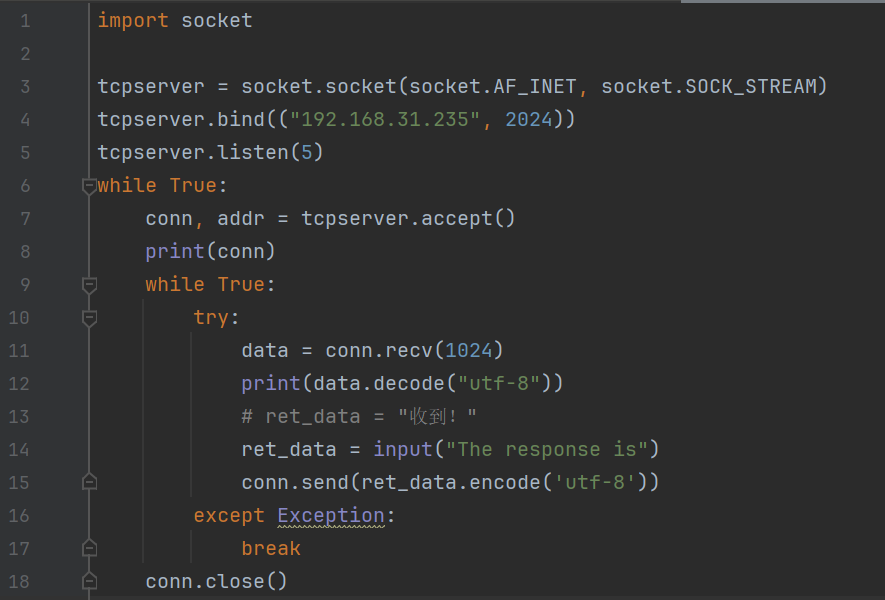Click line number 11 in the gutter
The width and height of the screenshot is (885, 600).
click(19, 351)
